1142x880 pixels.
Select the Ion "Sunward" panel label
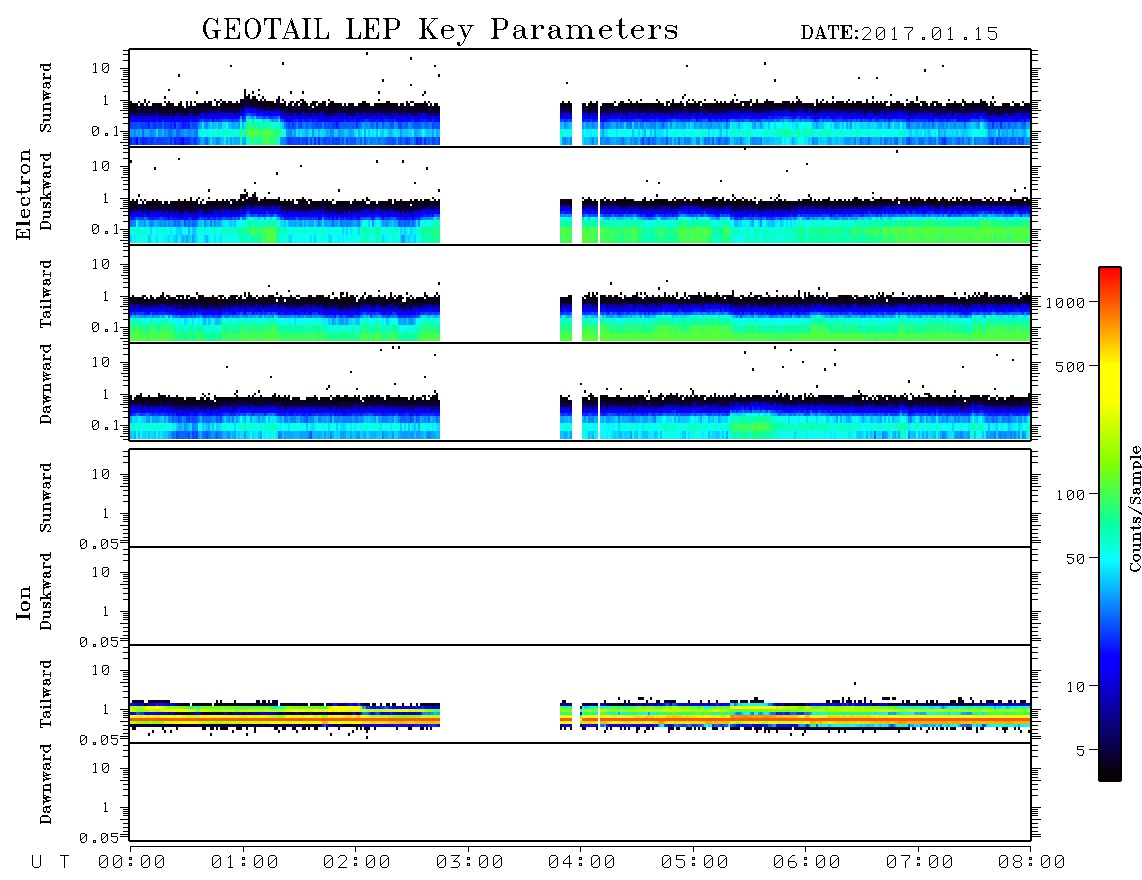[46, 498]
